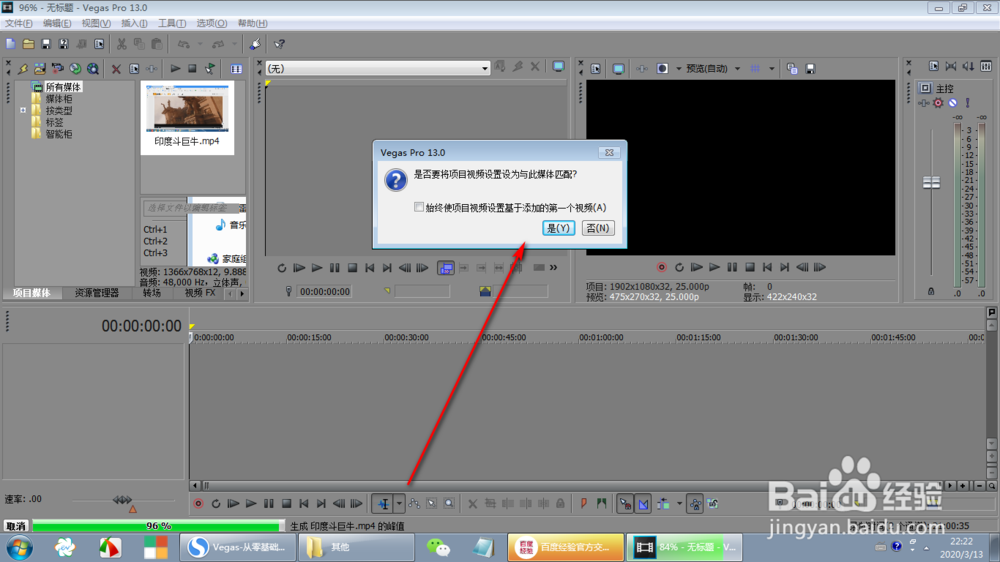Image resolution: width=1000 pixels, height=562 pixels.
Task: Select the 媒体柜 folder
Action: 59,99
